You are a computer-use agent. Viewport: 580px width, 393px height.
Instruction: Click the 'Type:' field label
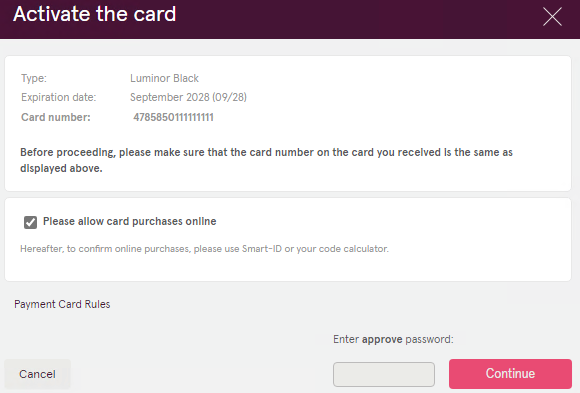34,78
